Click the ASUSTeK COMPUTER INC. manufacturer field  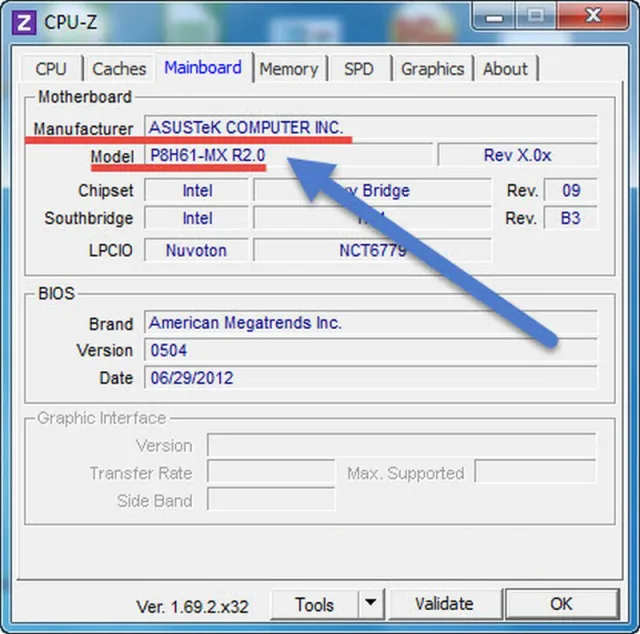click(371, 127)
